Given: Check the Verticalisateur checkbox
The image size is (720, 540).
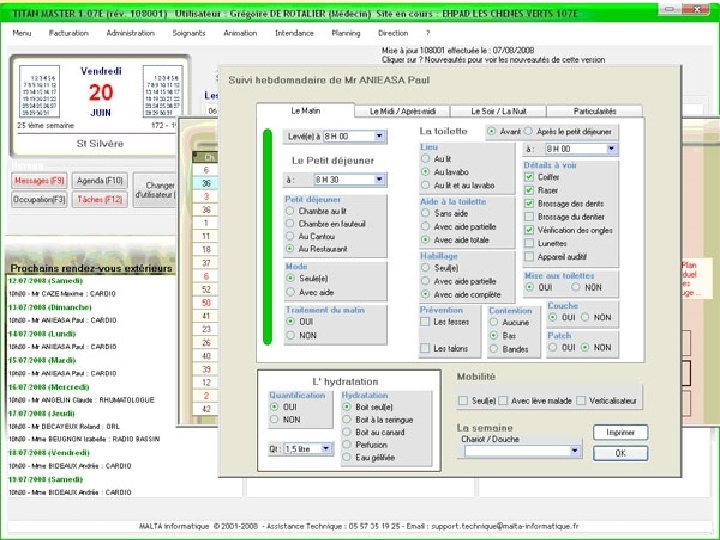Looking at the screenshot, I should click(x=581, y=400).
